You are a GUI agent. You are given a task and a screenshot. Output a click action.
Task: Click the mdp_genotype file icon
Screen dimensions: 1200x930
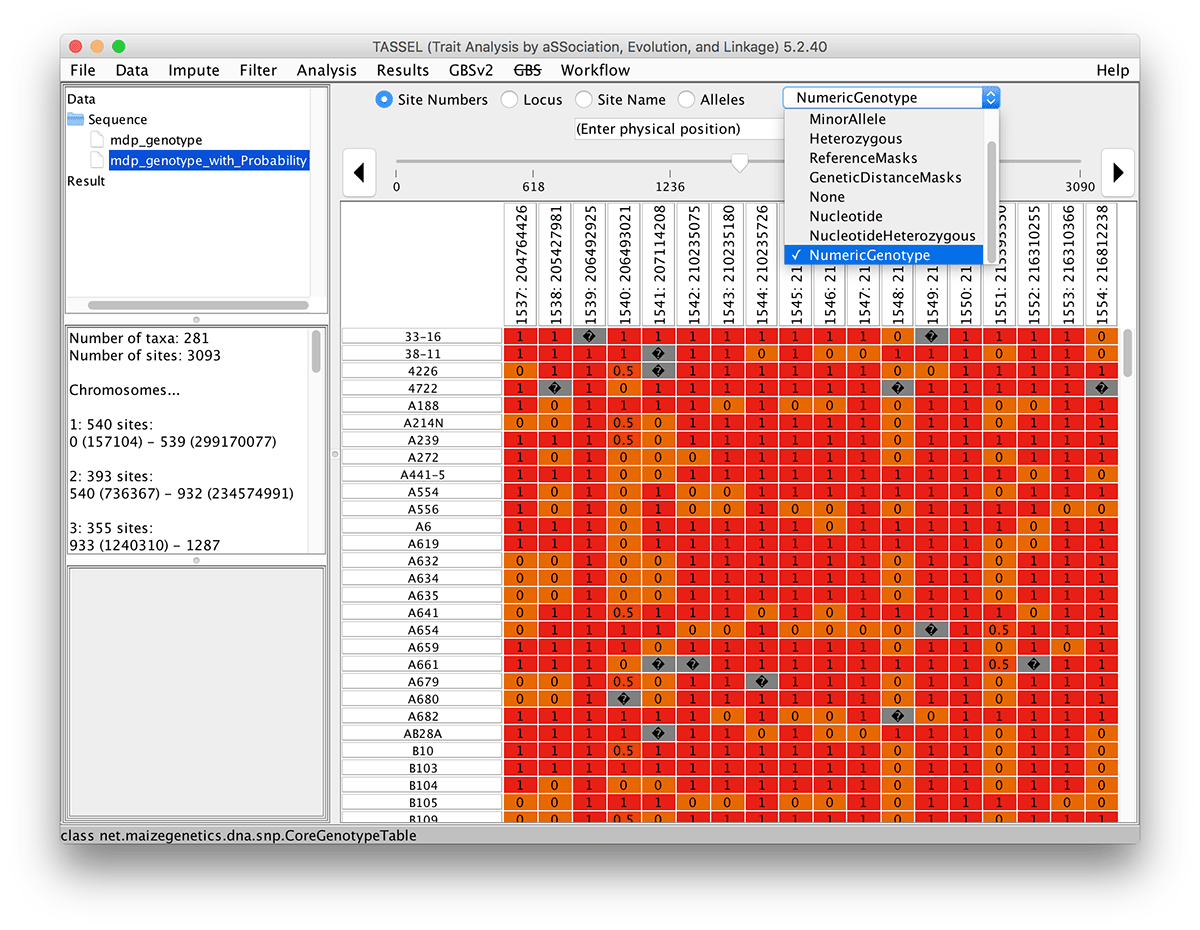coord(97,141)
